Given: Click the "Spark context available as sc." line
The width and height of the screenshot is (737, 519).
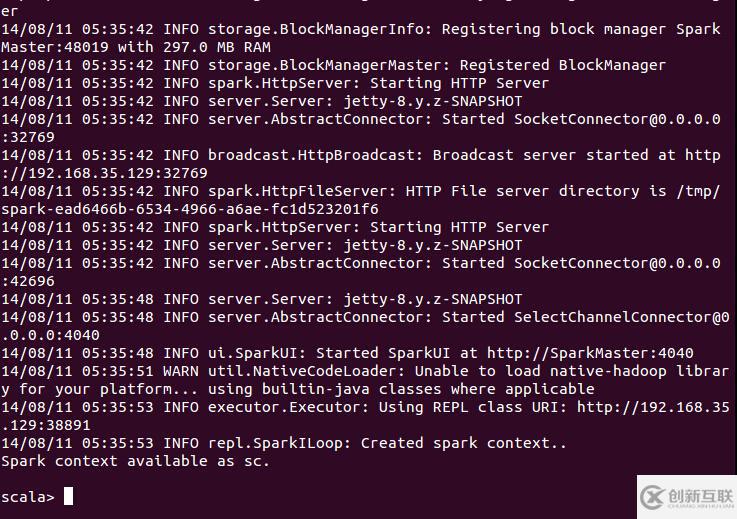Looking at the screenshot, I should tap(136, 461).
